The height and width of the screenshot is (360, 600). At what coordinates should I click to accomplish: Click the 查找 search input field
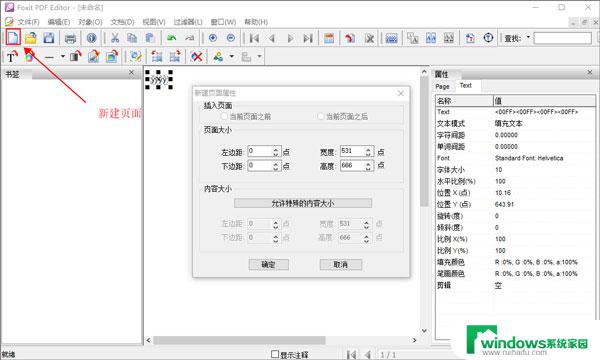562,38
